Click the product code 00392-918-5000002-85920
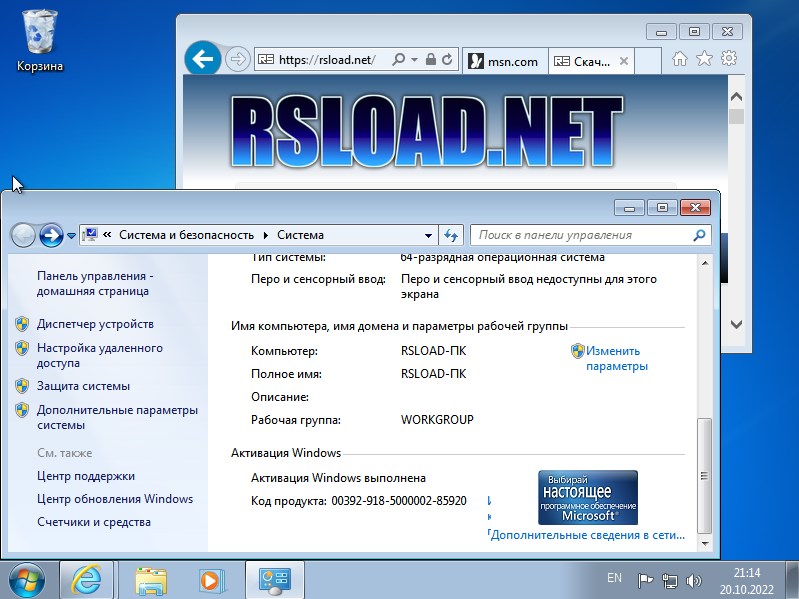The image size is (799, 599). (x=399, y=501)
